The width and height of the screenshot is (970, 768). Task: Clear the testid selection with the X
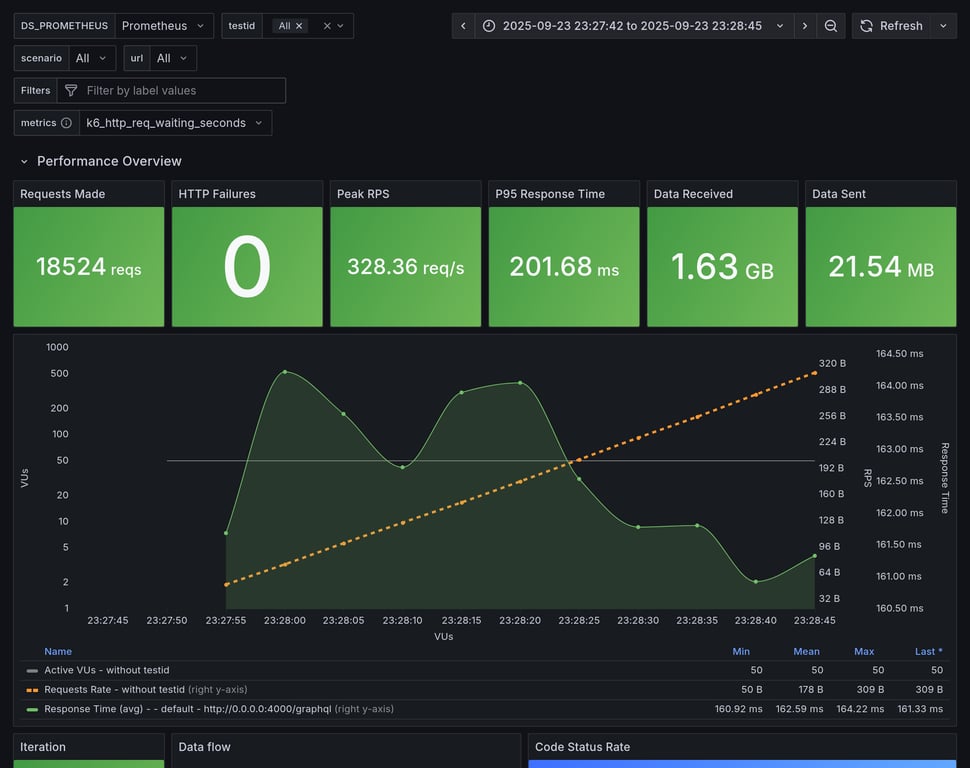pos(327,26)
